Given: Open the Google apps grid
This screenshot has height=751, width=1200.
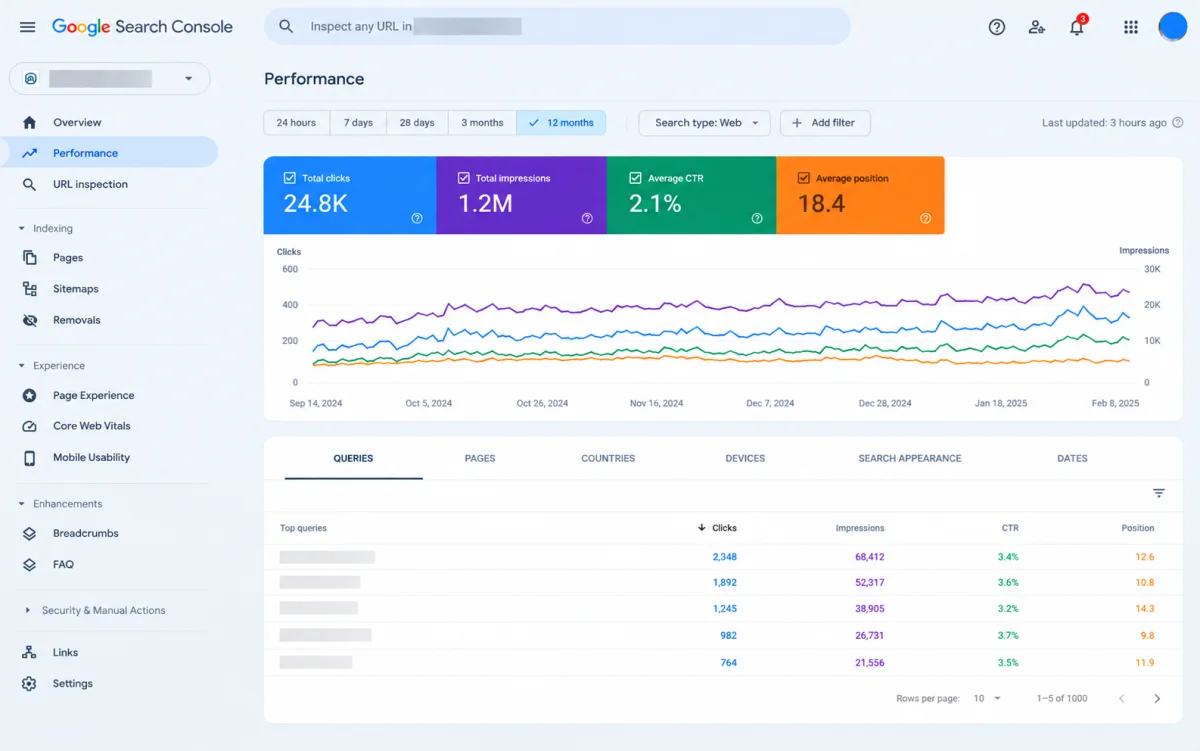Looking at the screenshot, I should tap(1131, 27).
